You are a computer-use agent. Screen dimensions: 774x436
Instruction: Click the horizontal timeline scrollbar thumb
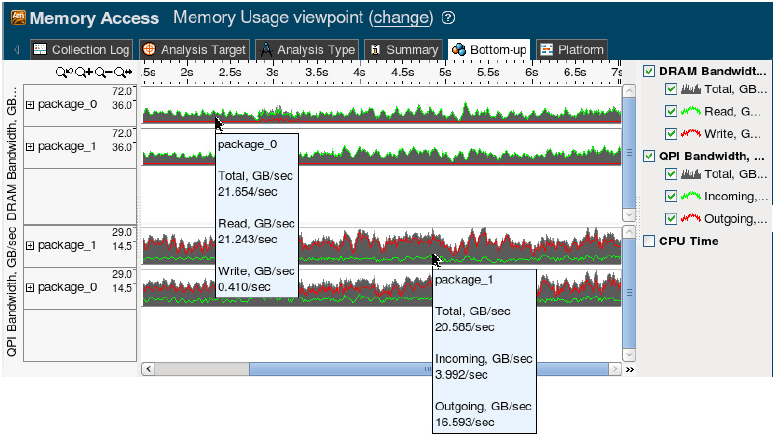[430, 369]
